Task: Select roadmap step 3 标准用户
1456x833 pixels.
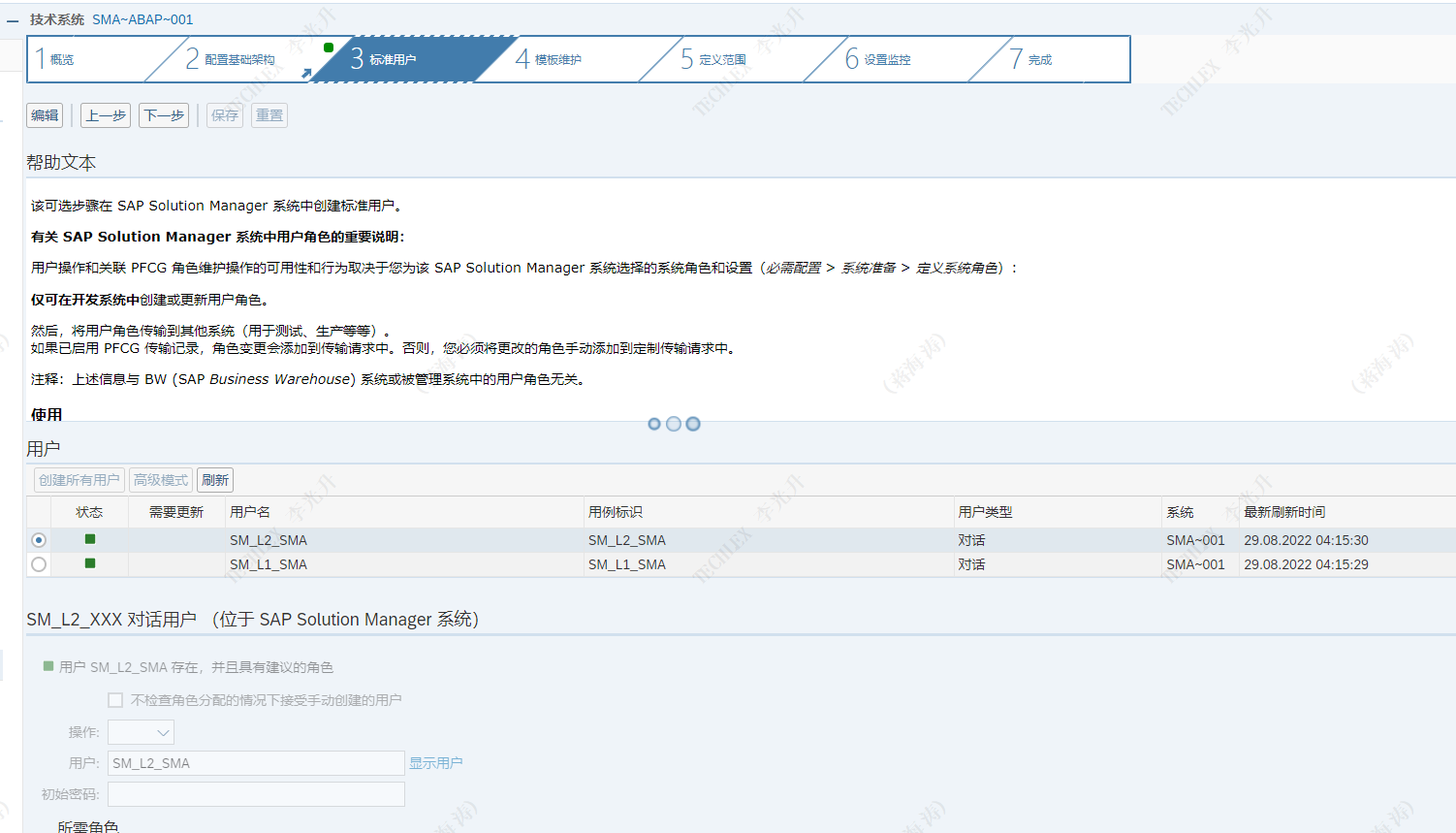Action: point(383,59)
